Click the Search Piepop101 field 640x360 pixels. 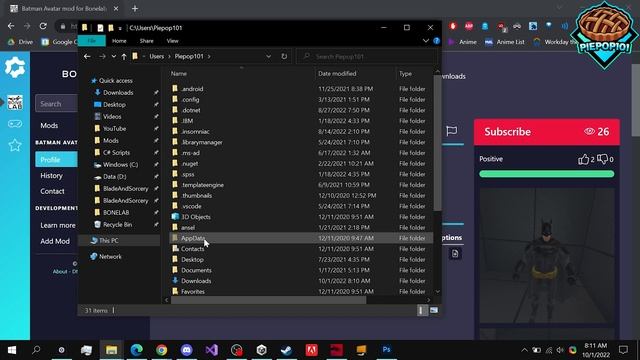(x=366, y=56)
